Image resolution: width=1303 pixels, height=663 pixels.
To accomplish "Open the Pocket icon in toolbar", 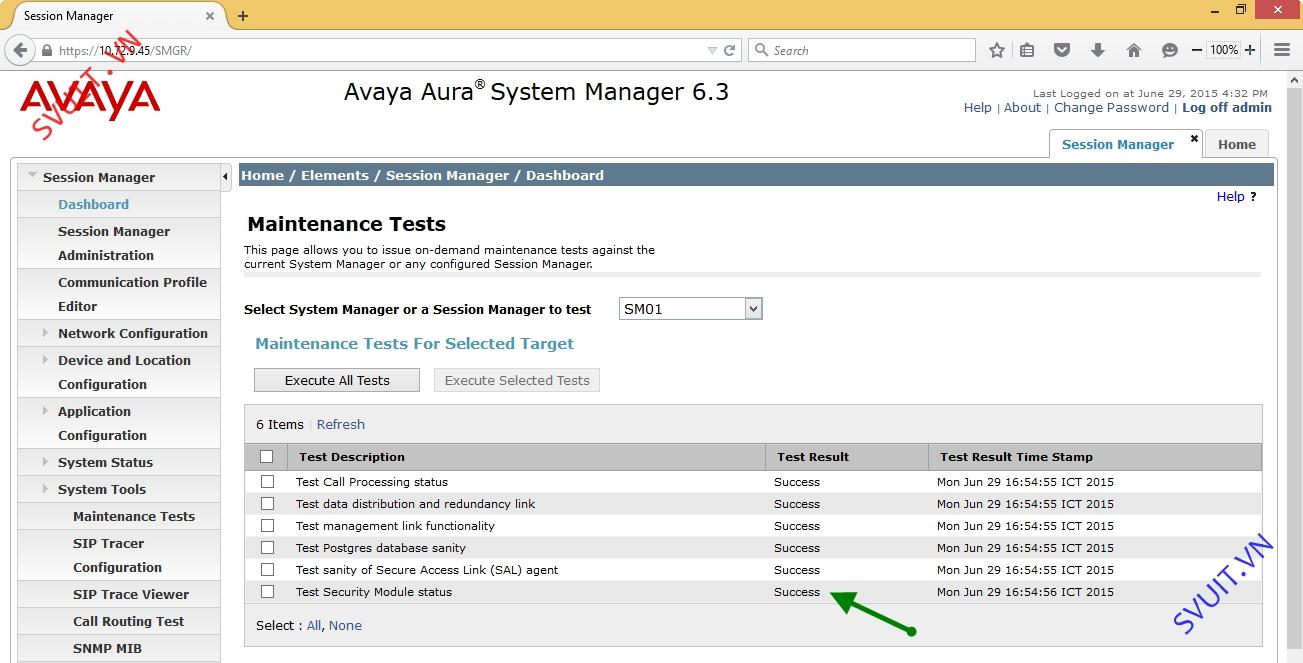I will (1062, 50).
